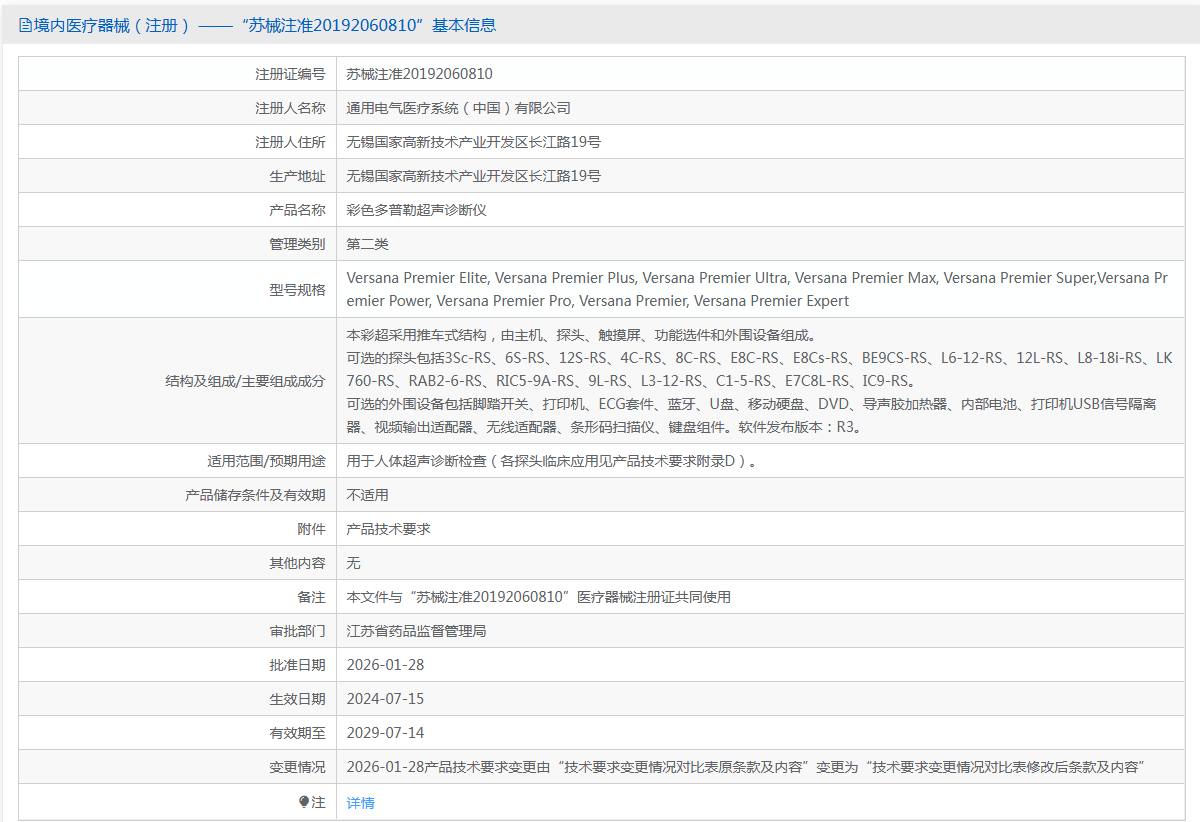Click attachment value 产品技术要求

[388, 529]
